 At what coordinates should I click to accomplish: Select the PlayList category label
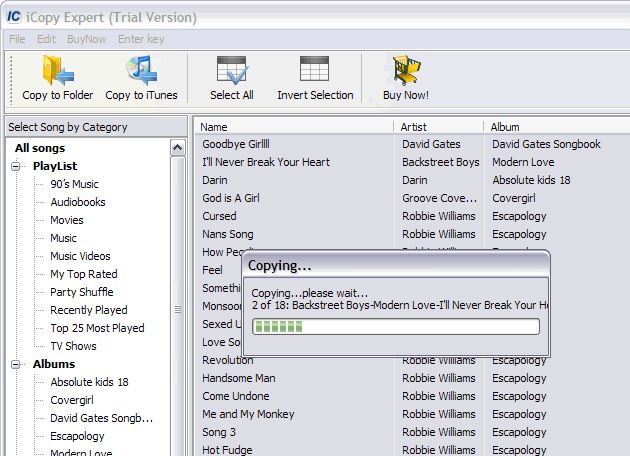click(55, 166)
